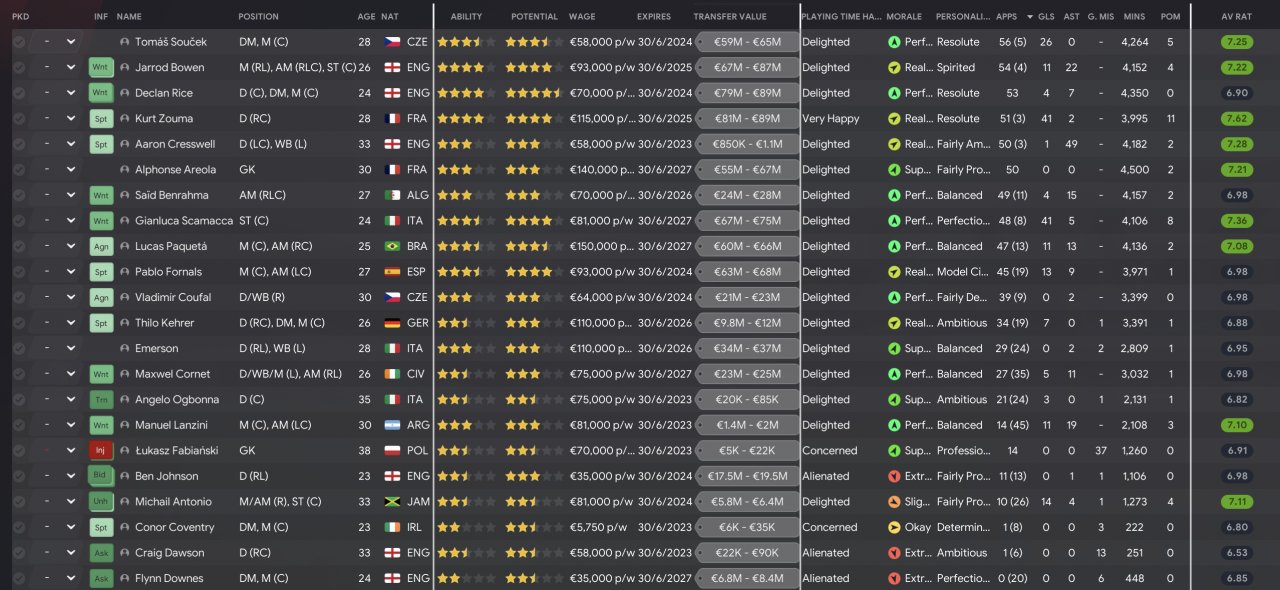
Task: Open Gianluca Scamacca's player profile
Action: click(184, 221)
